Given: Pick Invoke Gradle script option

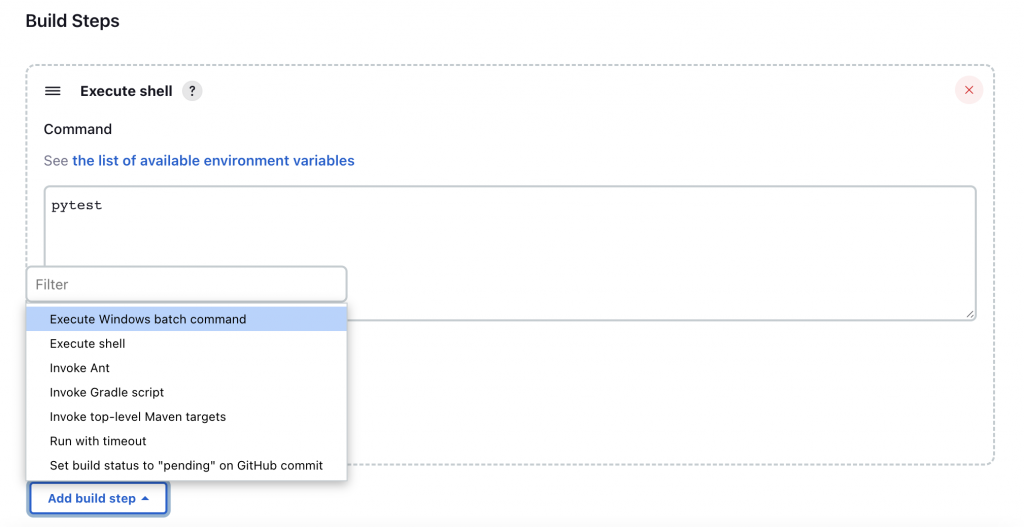Looking at the screenshot, I should click(107, 392).
